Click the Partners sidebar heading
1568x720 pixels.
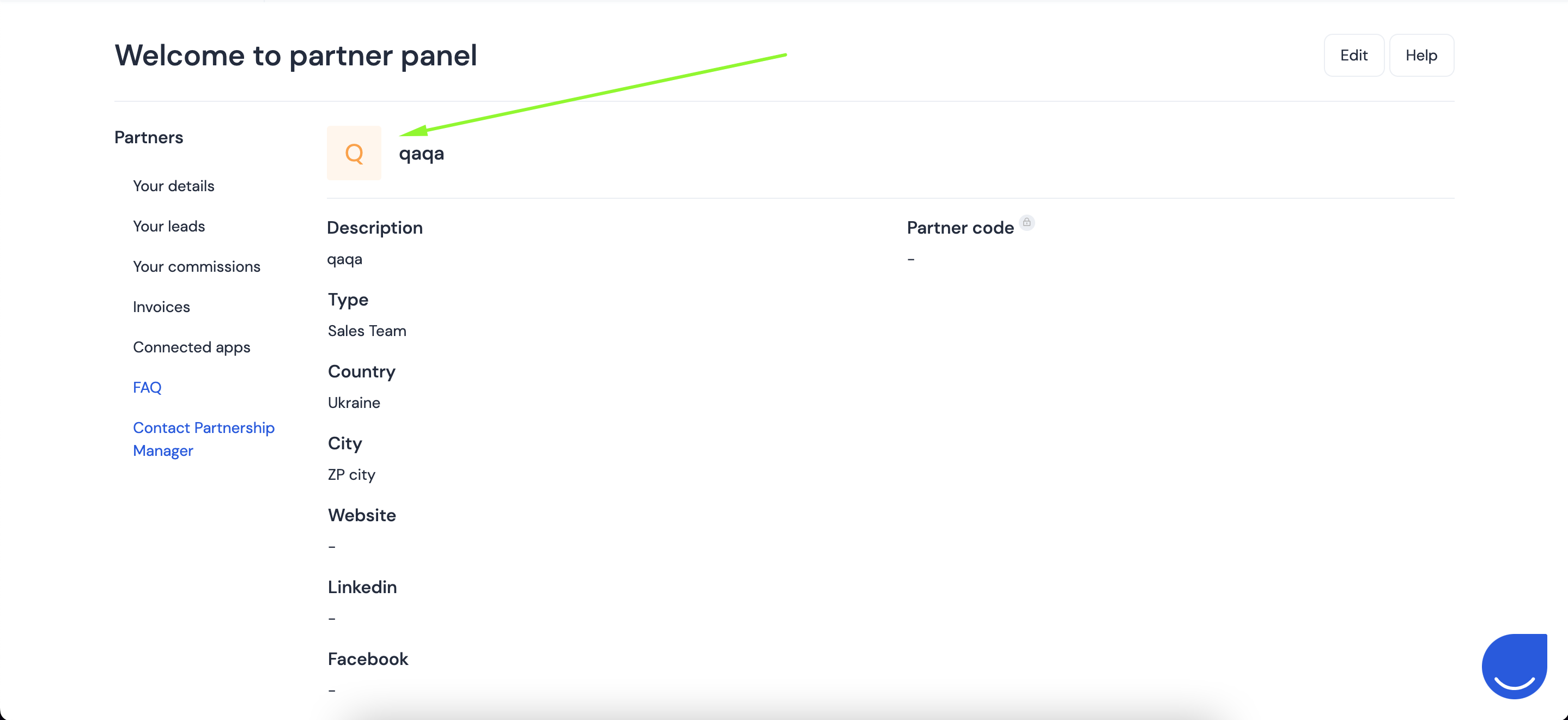tap(149, 137)
